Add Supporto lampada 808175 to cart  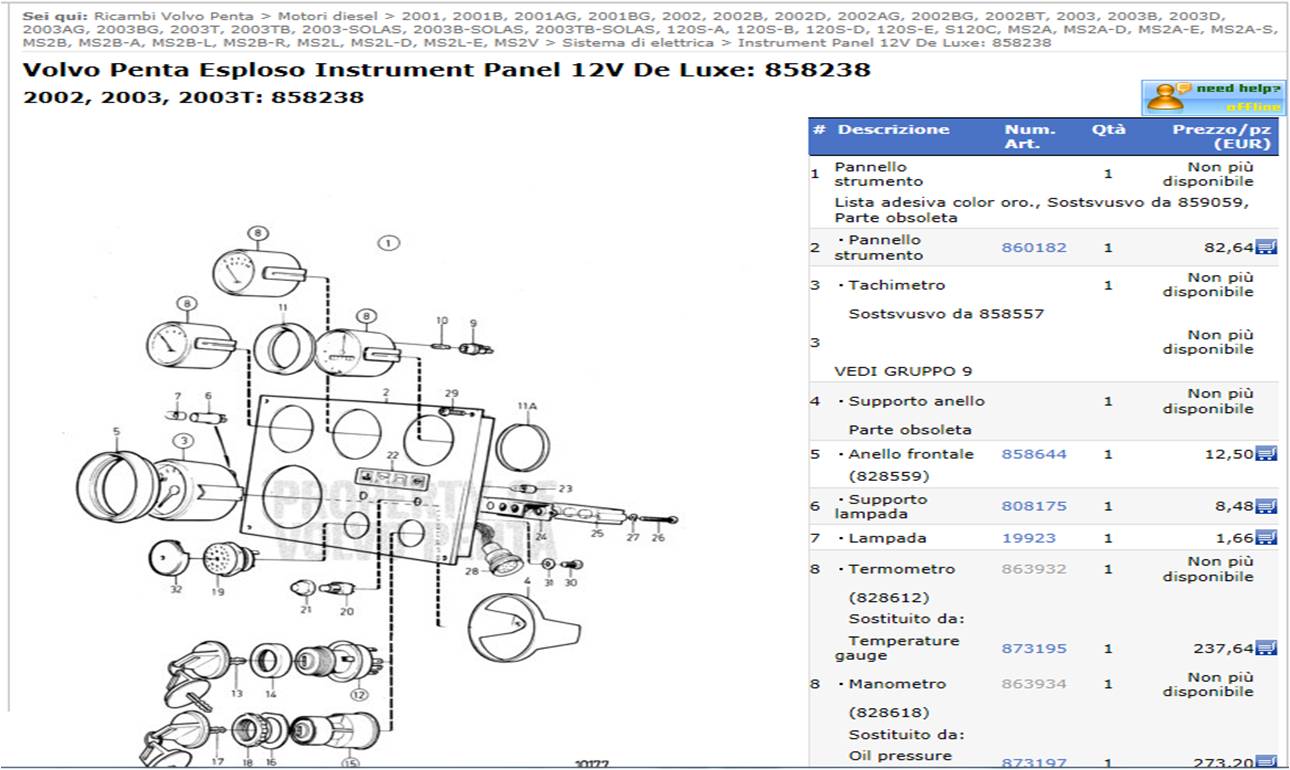click(x=1266, y=506)
